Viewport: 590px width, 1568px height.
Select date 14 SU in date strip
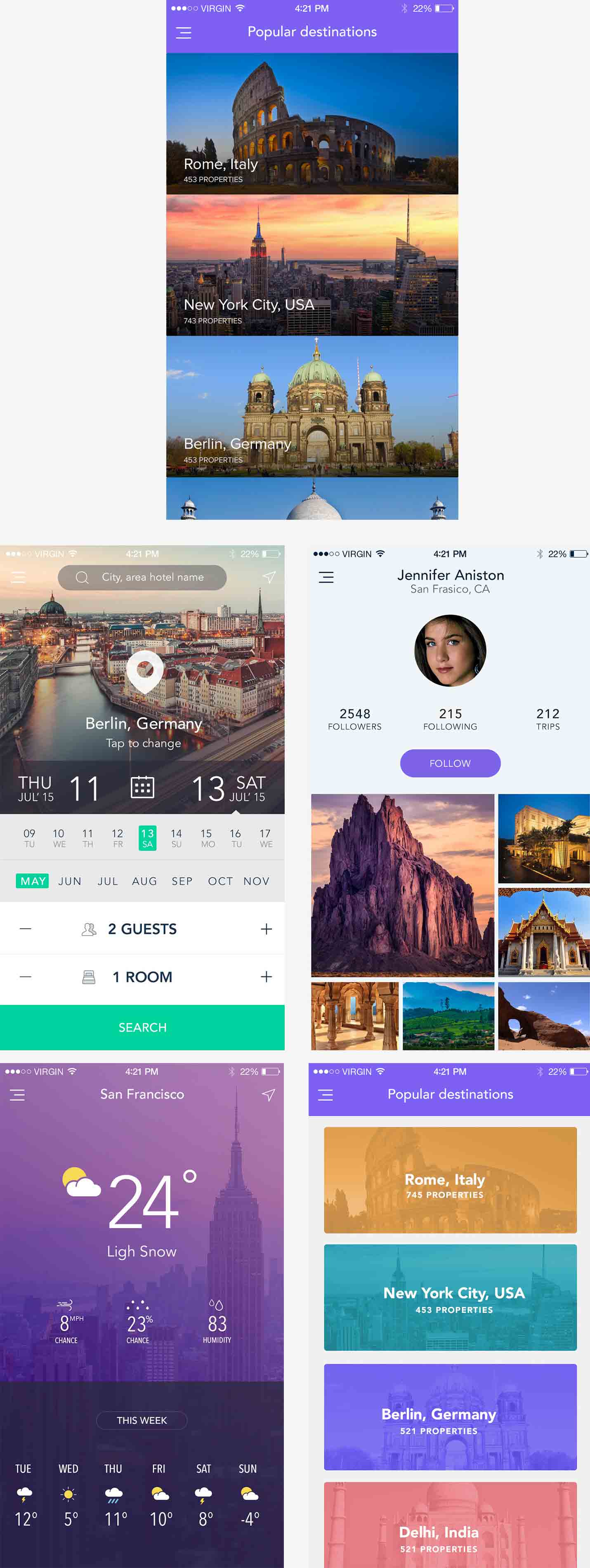click(177, 837)
